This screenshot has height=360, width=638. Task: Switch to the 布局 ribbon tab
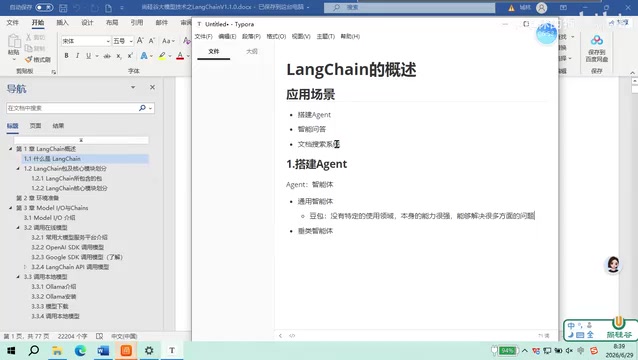(x=112, y=22)
